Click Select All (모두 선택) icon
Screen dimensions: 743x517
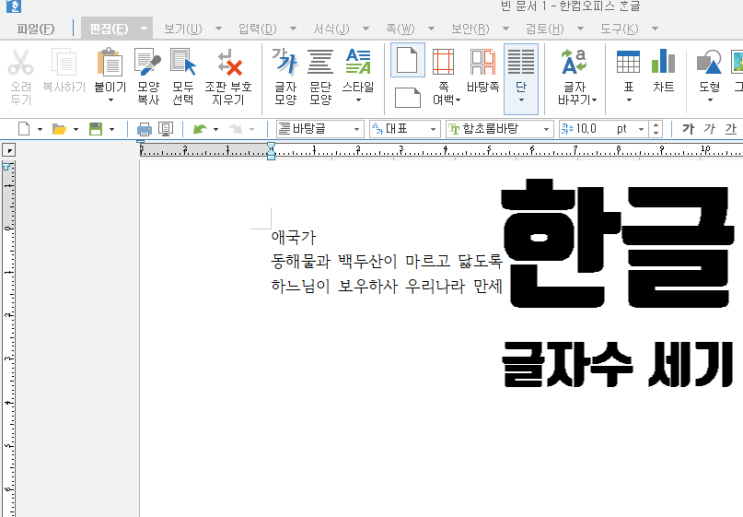tap(183, 63)
